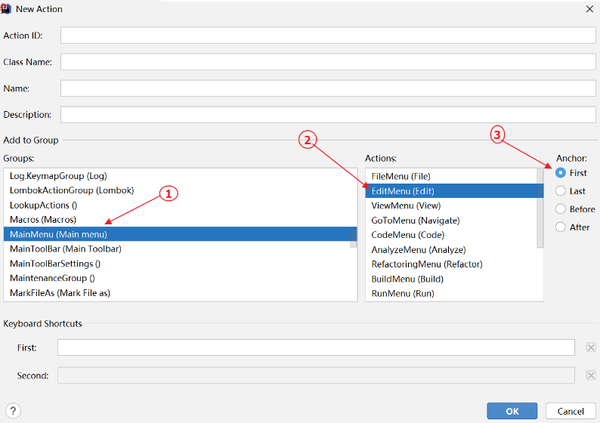Select MainMenu (Main menu) group
This screenshot has width=600, height=423.
click(180, 234)
